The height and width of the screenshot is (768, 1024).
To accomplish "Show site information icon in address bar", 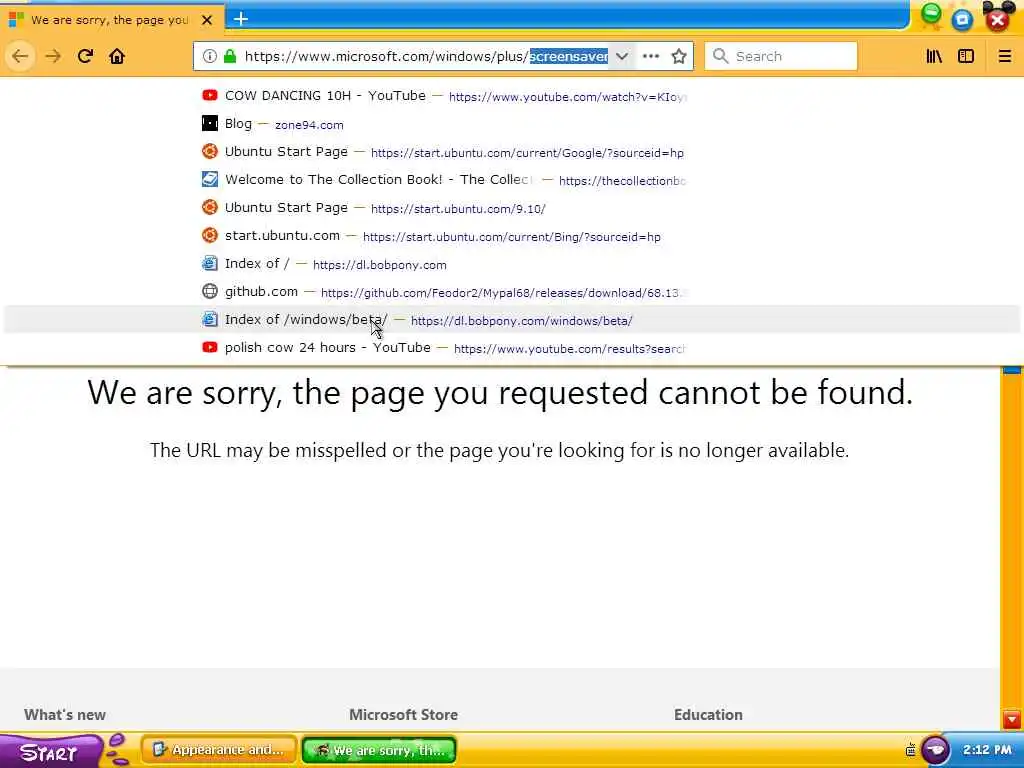I will (209, 56).
